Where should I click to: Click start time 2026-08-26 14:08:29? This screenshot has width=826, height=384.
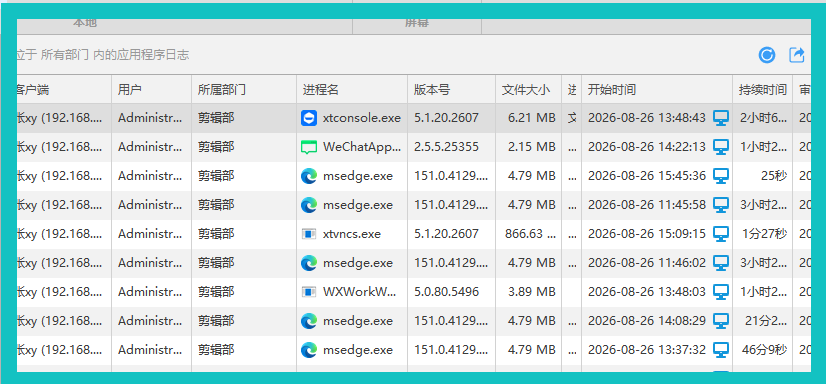pos(646,321)
